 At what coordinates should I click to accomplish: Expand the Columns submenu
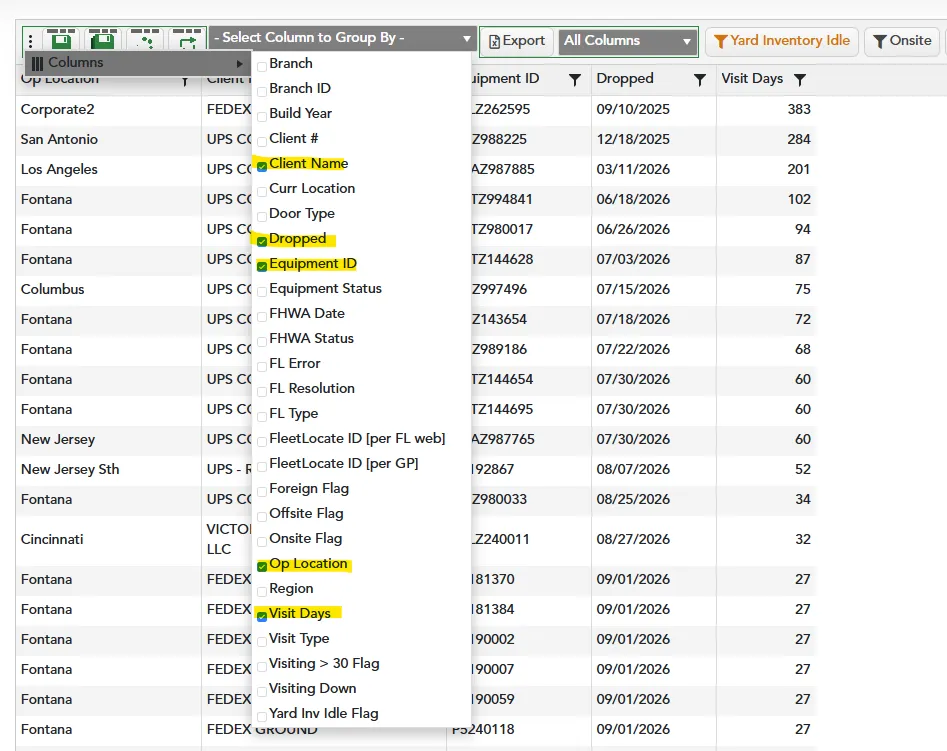click(138, 63)
